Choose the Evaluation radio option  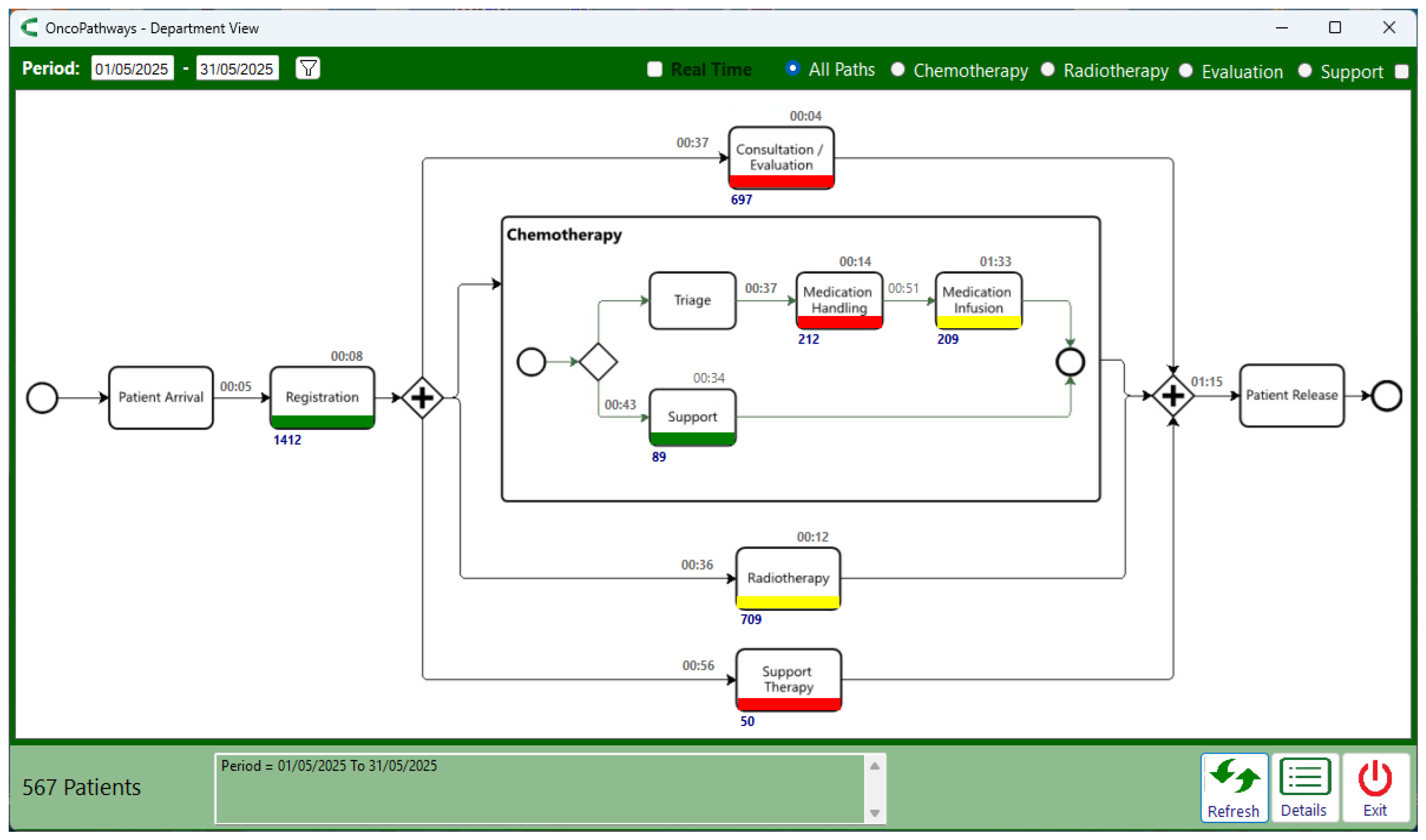pyautogui.click(x=1187, y=71)
